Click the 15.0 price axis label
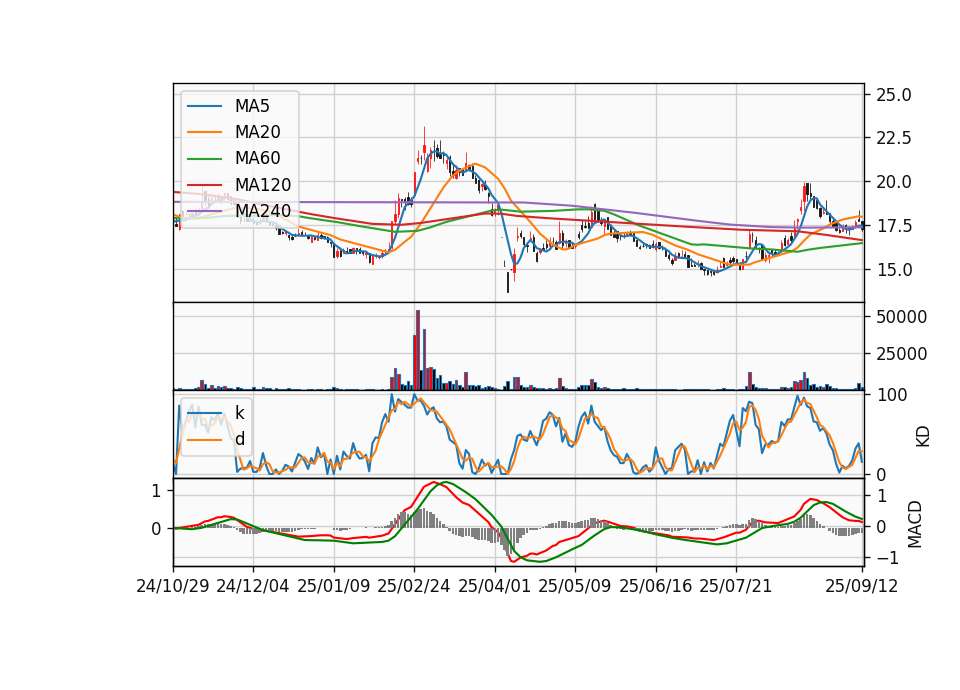960x690 pixels. pos(894,269)
